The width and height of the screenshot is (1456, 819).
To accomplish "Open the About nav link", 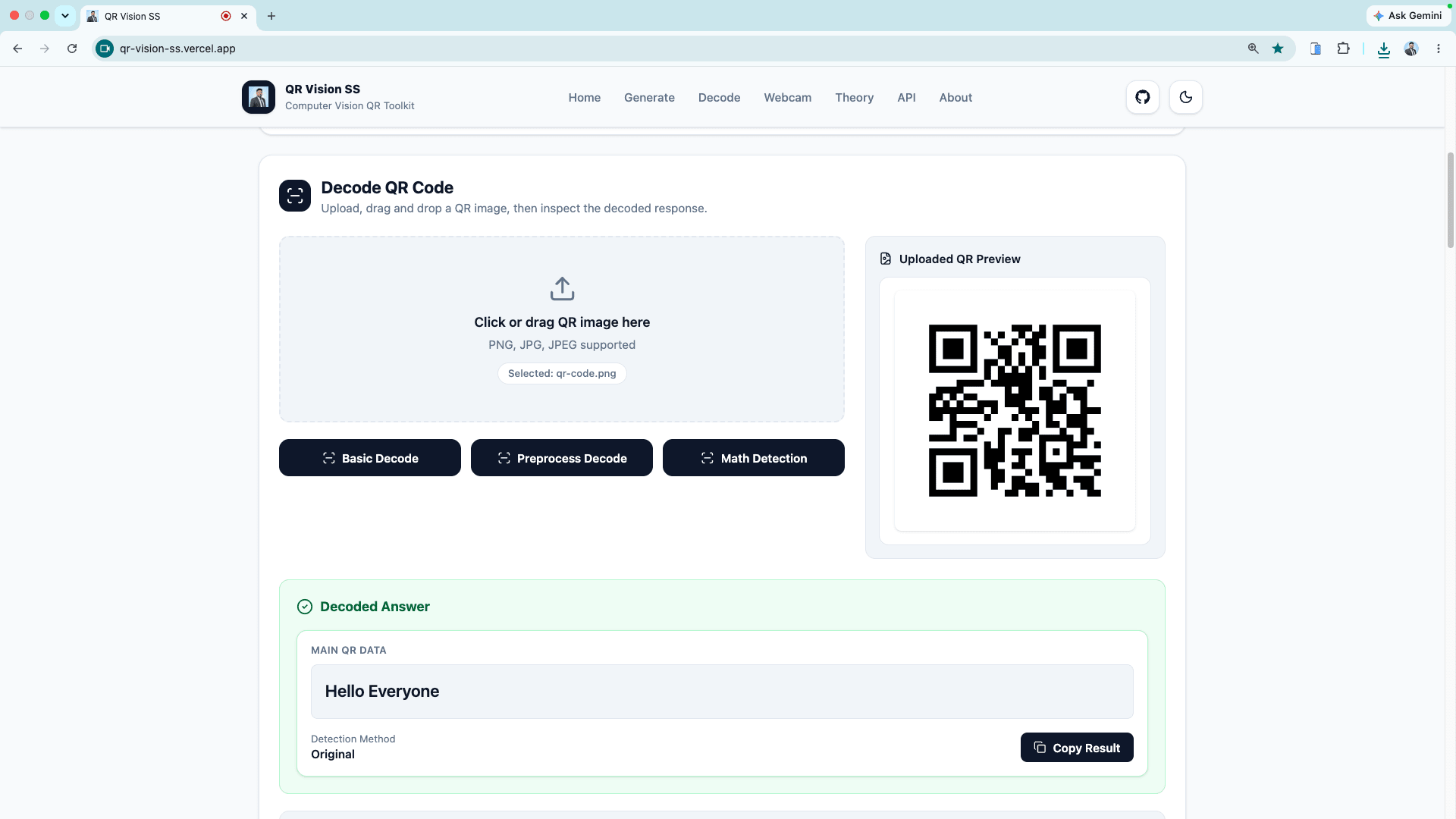I will [955, 98].
